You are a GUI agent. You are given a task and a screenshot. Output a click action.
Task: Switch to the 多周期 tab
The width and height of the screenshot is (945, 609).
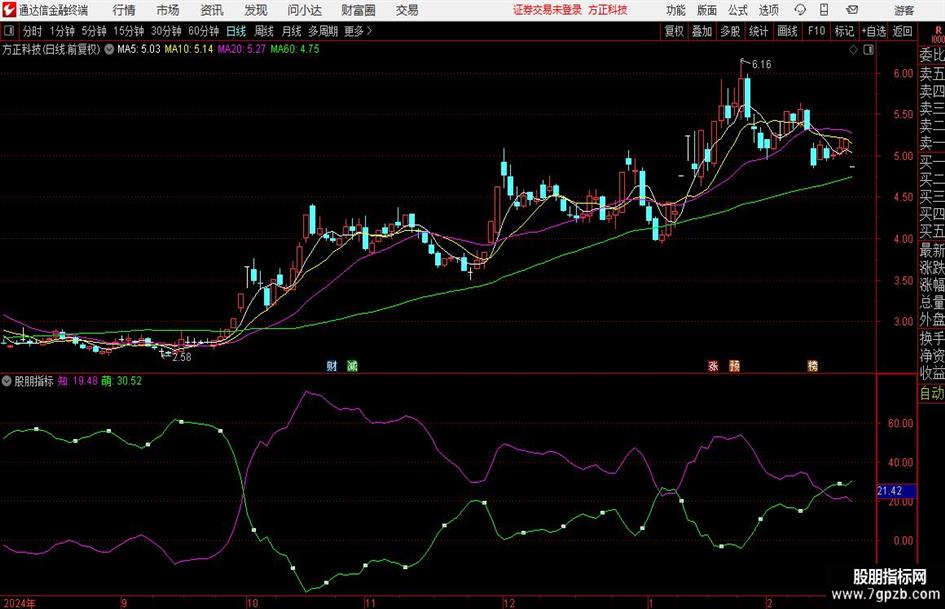tap(323, 31)
